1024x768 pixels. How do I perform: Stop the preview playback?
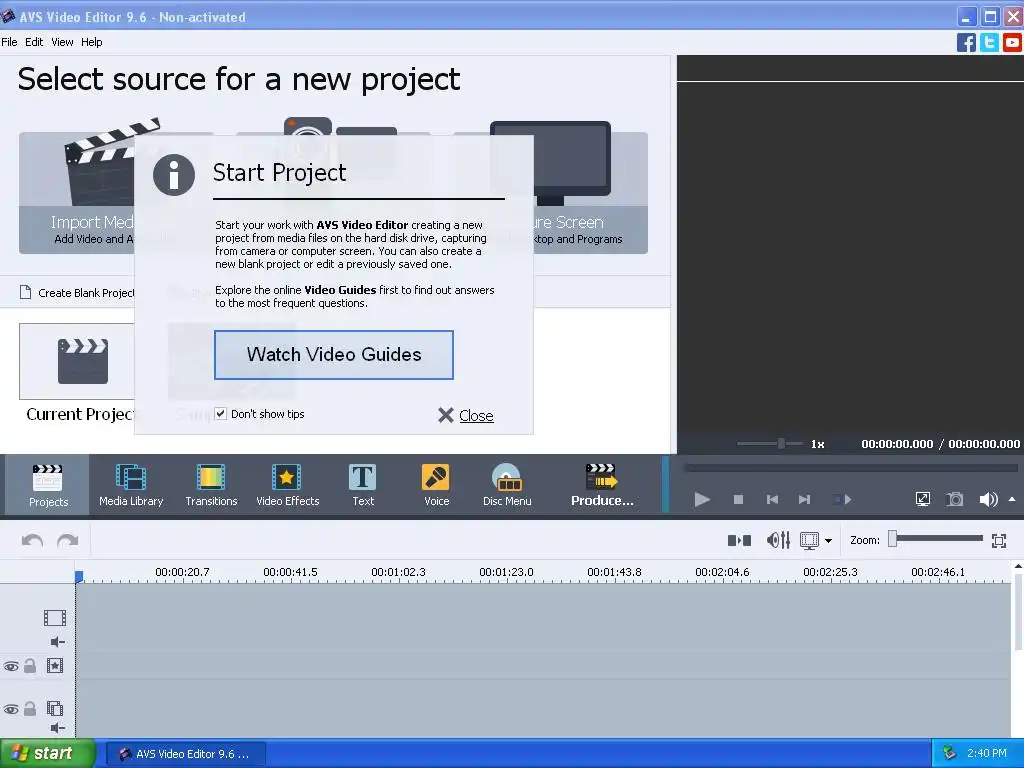click(x=739, y=500)
